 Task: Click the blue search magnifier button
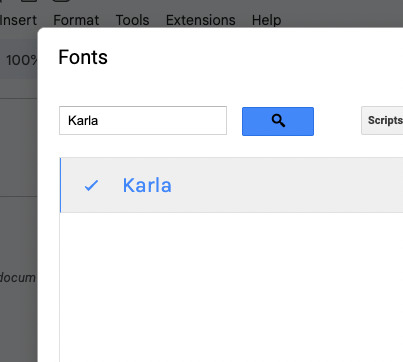278,121
